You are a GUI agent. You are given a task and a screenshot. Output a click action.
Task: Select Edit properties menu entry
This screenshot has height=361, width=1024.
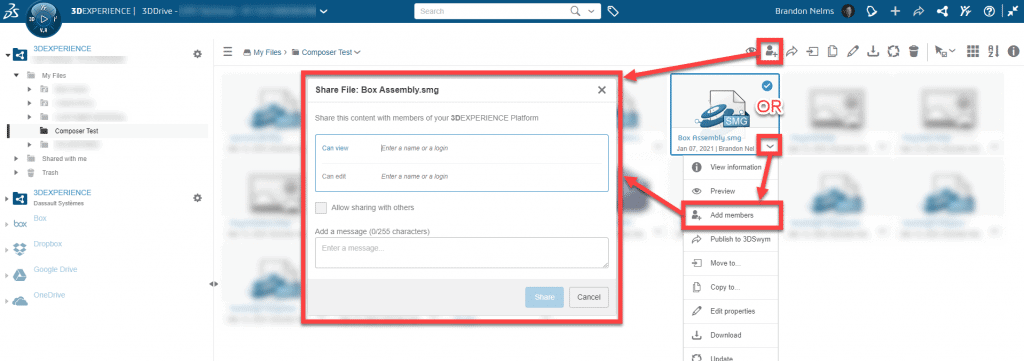point(731,311)
